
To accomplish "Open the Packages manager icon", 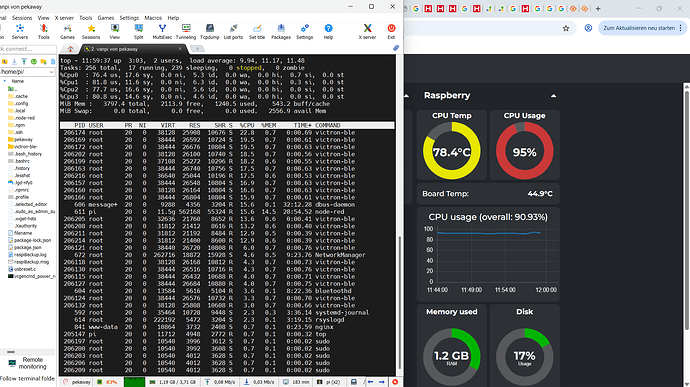I will [281, 32].
